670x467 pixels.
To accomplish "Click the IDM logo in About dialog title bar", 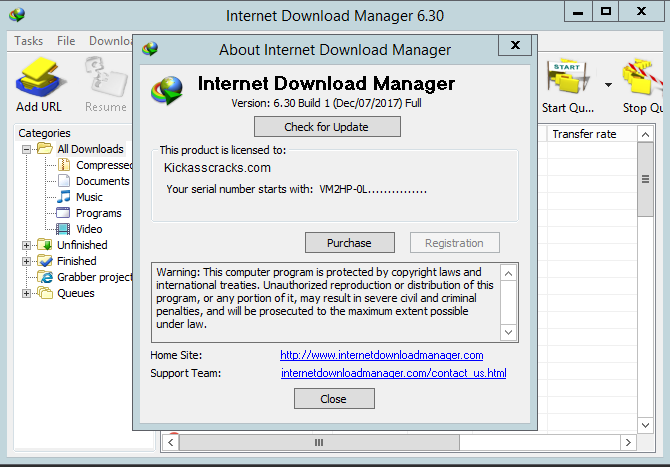I will point(150,49).
